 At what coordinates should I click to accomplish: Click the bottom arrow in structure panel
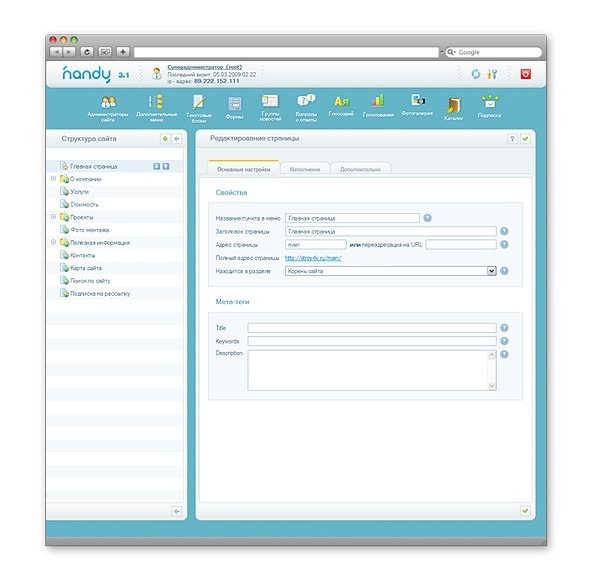click(177, 511)
